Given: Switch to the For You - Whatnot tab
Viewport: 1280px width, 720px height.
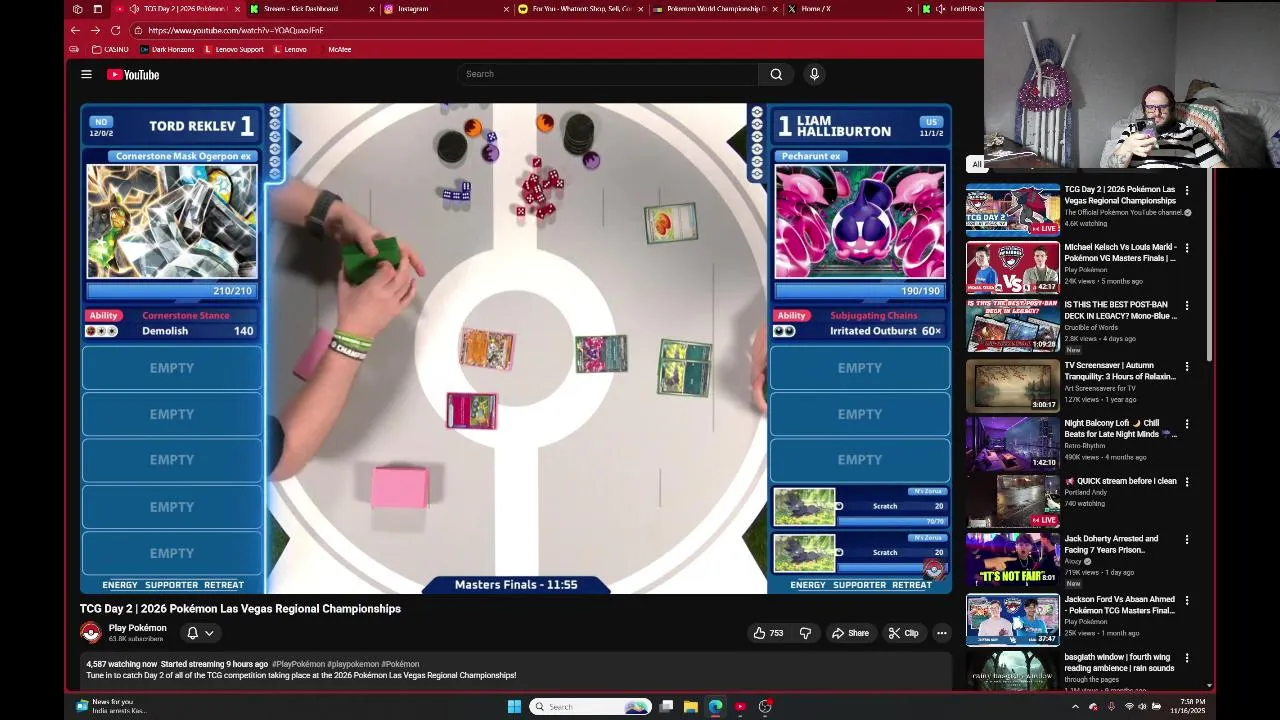Looking at the screenshot, I should tap(580, 9).
